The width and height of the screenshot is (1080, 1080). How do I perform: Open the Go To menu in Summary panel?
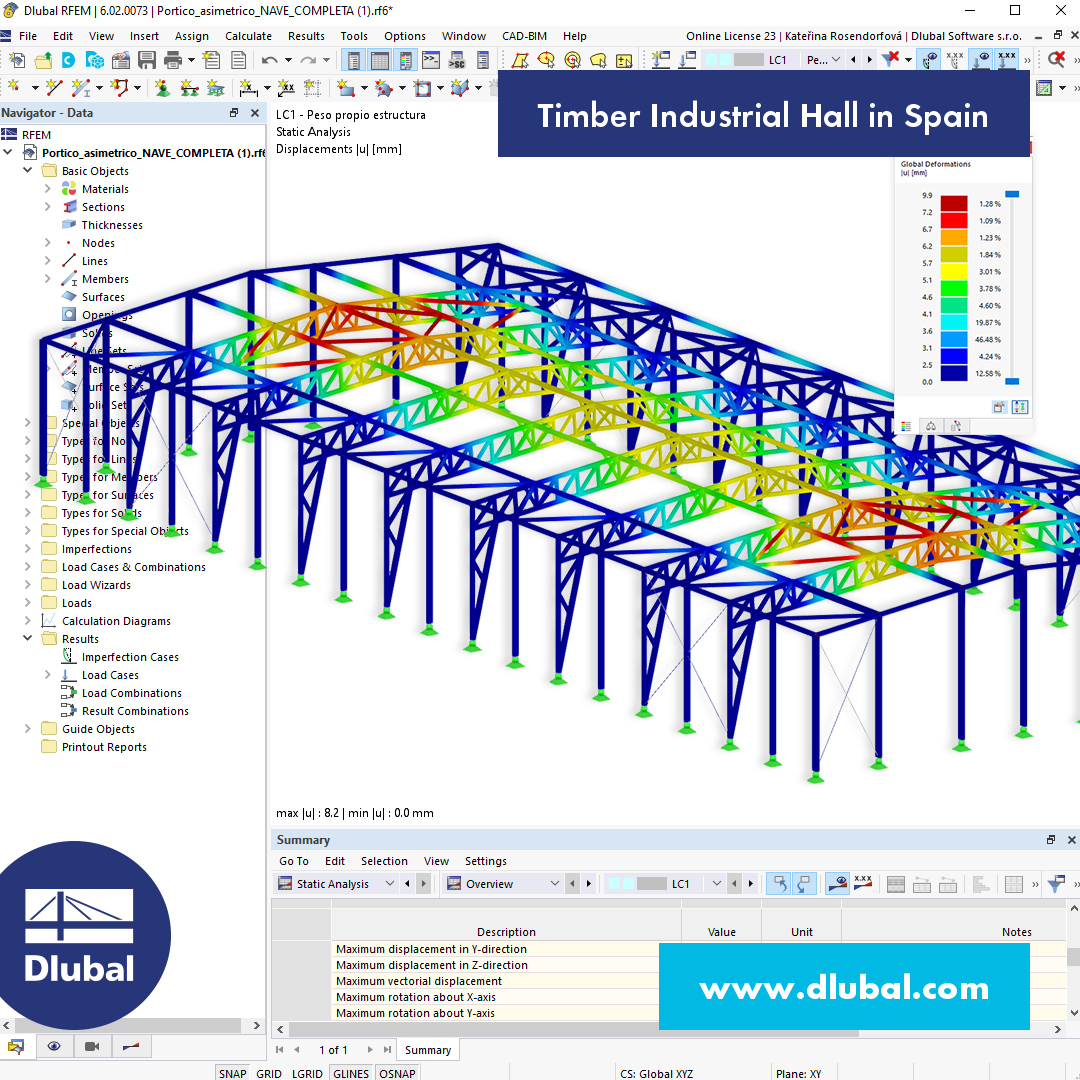pyautogui.click(x=293, y=861)
